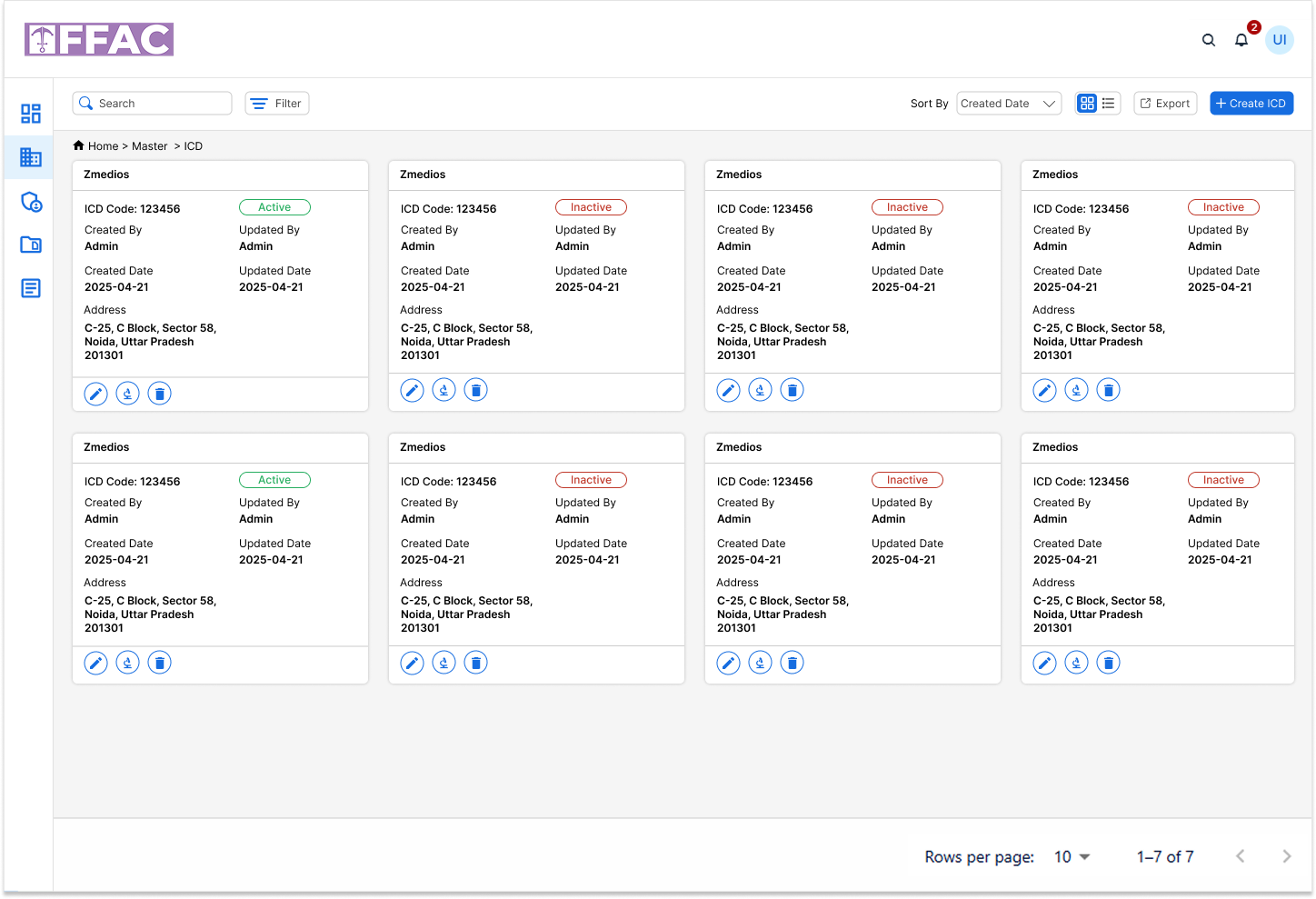Click microscope icon on third top-row card
The height and width of the screenshot is (899, 1316).
tap(761, 390)
